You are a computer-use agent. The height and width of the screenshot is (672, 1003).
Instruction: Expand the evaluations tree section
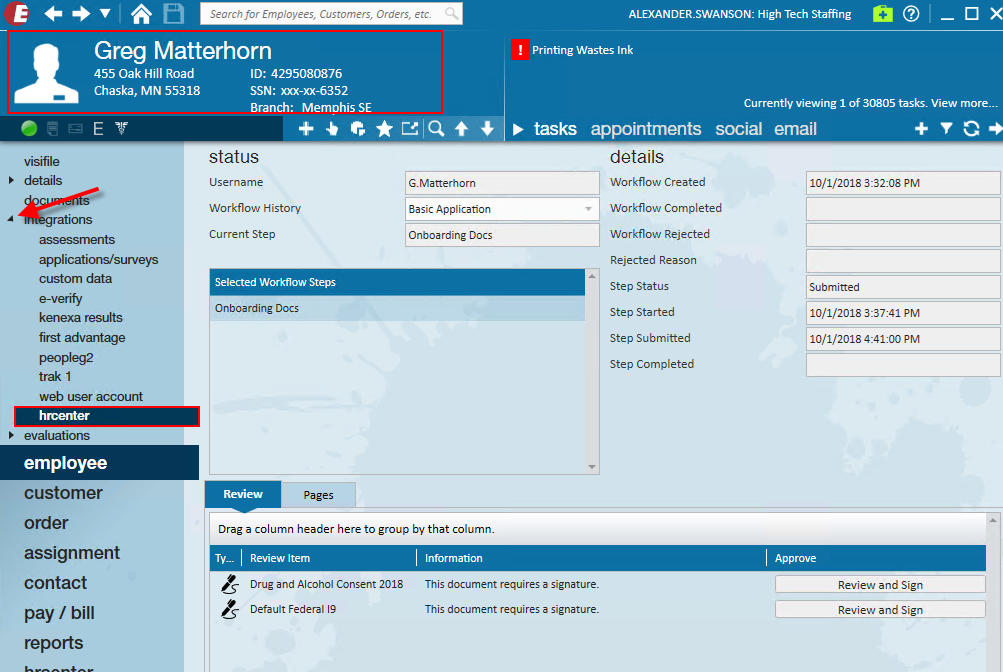(x=11, y=436)
